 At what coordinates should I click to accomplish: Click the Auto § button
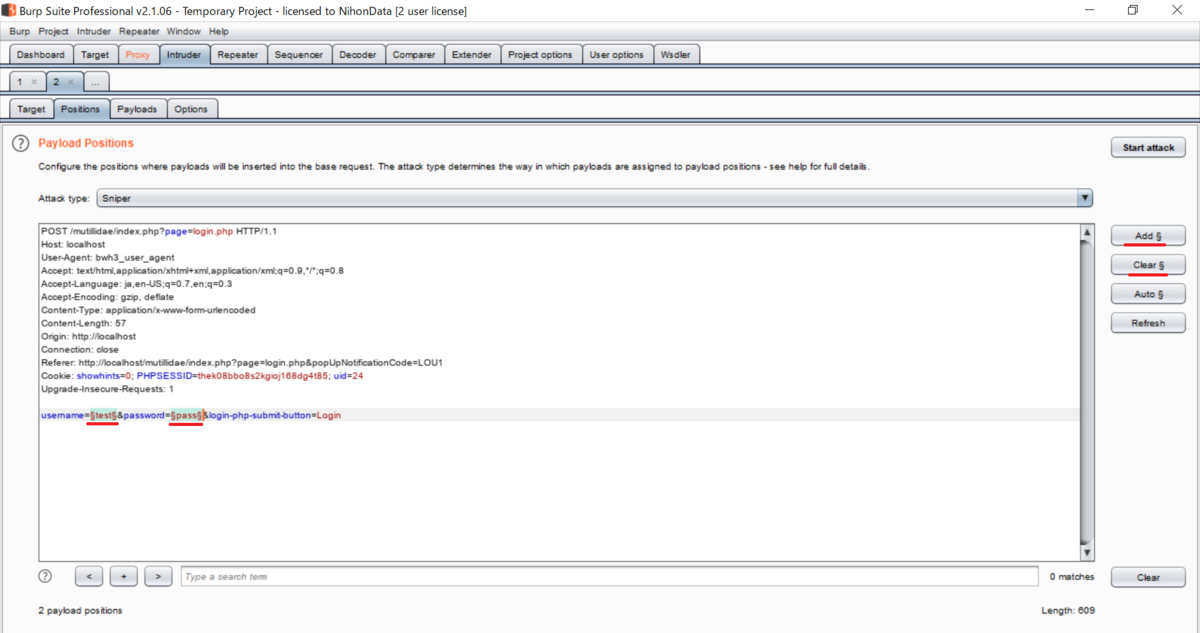click(1148, 294)
